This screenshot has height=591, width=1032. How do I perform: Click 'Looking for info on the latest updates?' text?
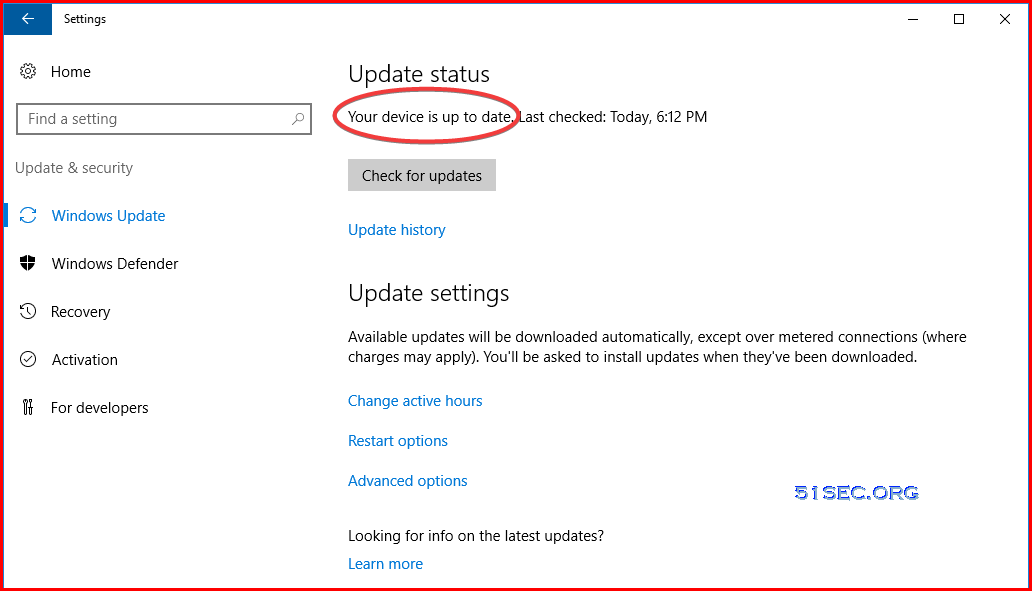(x=476, y=536)
